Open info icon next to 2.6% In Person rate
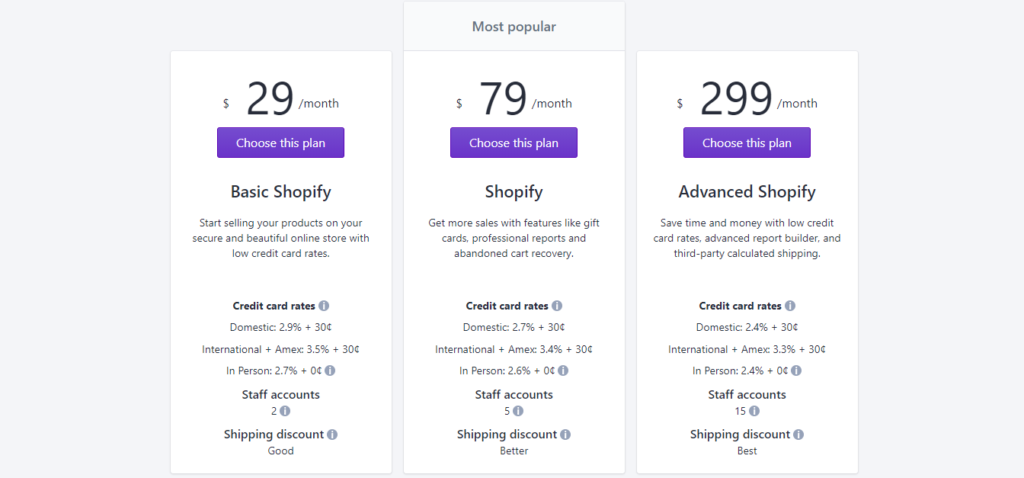Screen dimensions: 1024x478 563,370
